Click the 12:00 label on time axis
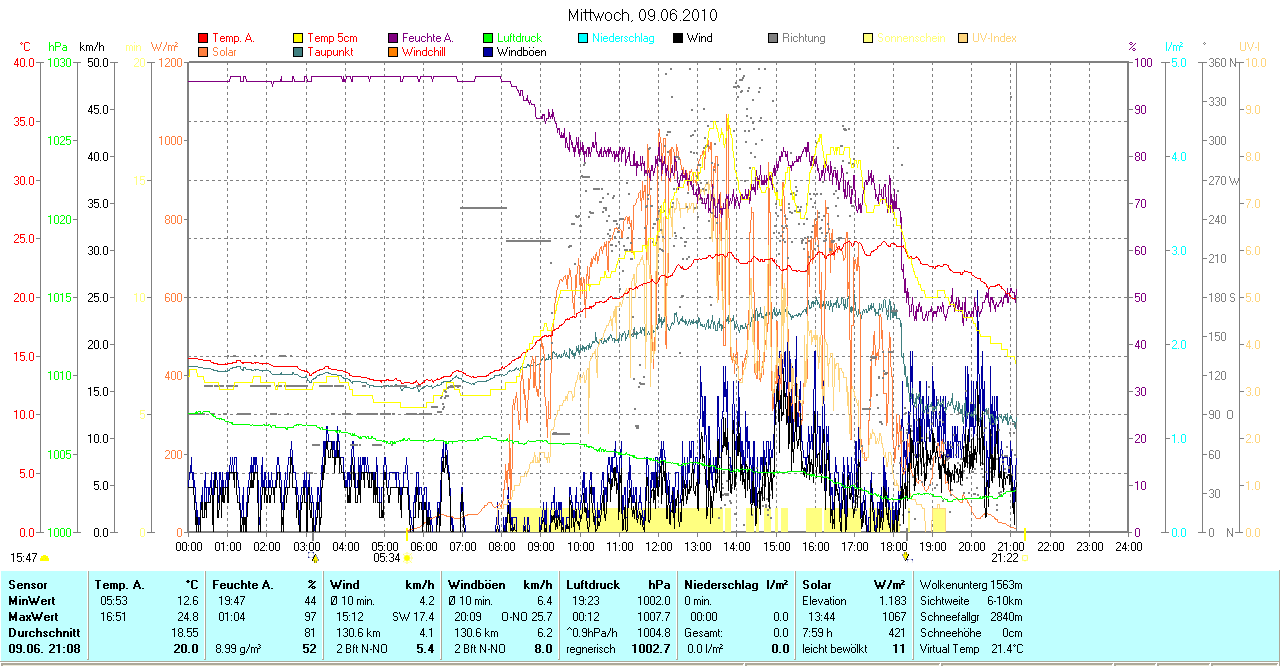The width and height of the screenshot is (1280, 666). [x=659, y=547]
